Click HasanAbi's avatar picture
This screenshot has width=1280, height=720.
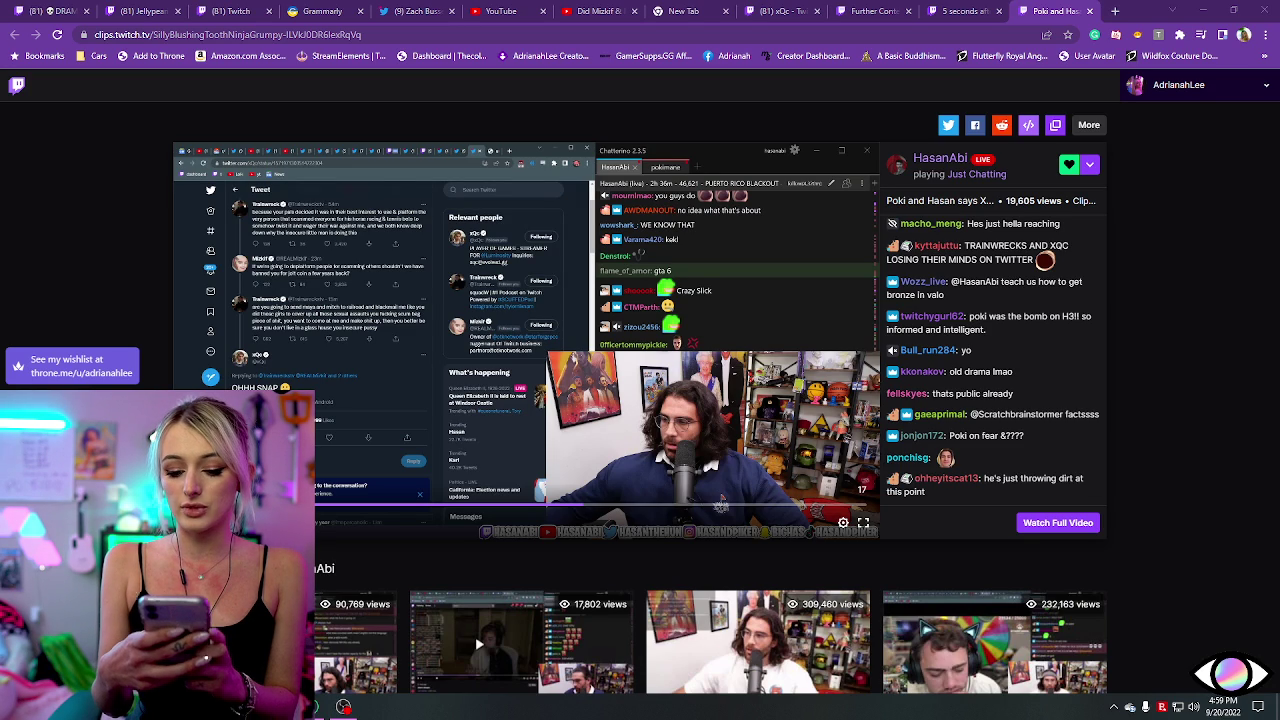[x=897, y=165]
